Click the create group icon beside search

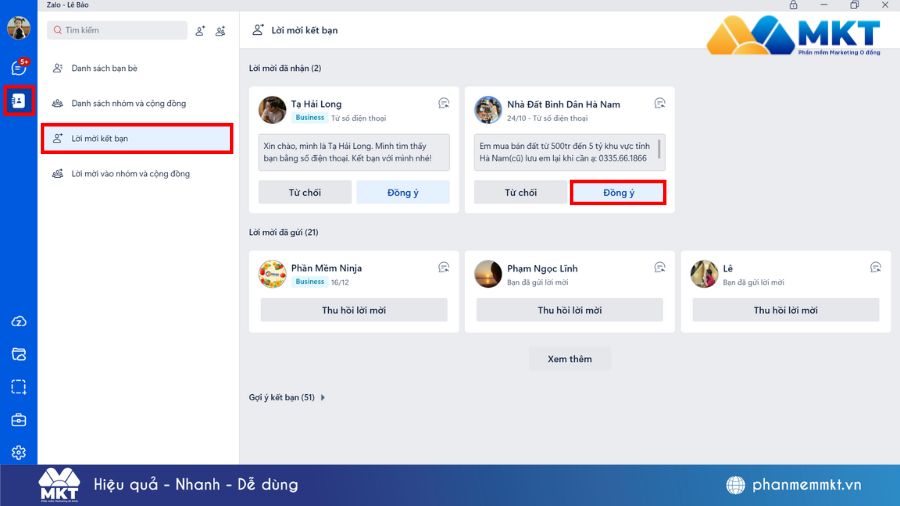click(x=221, y=31)
